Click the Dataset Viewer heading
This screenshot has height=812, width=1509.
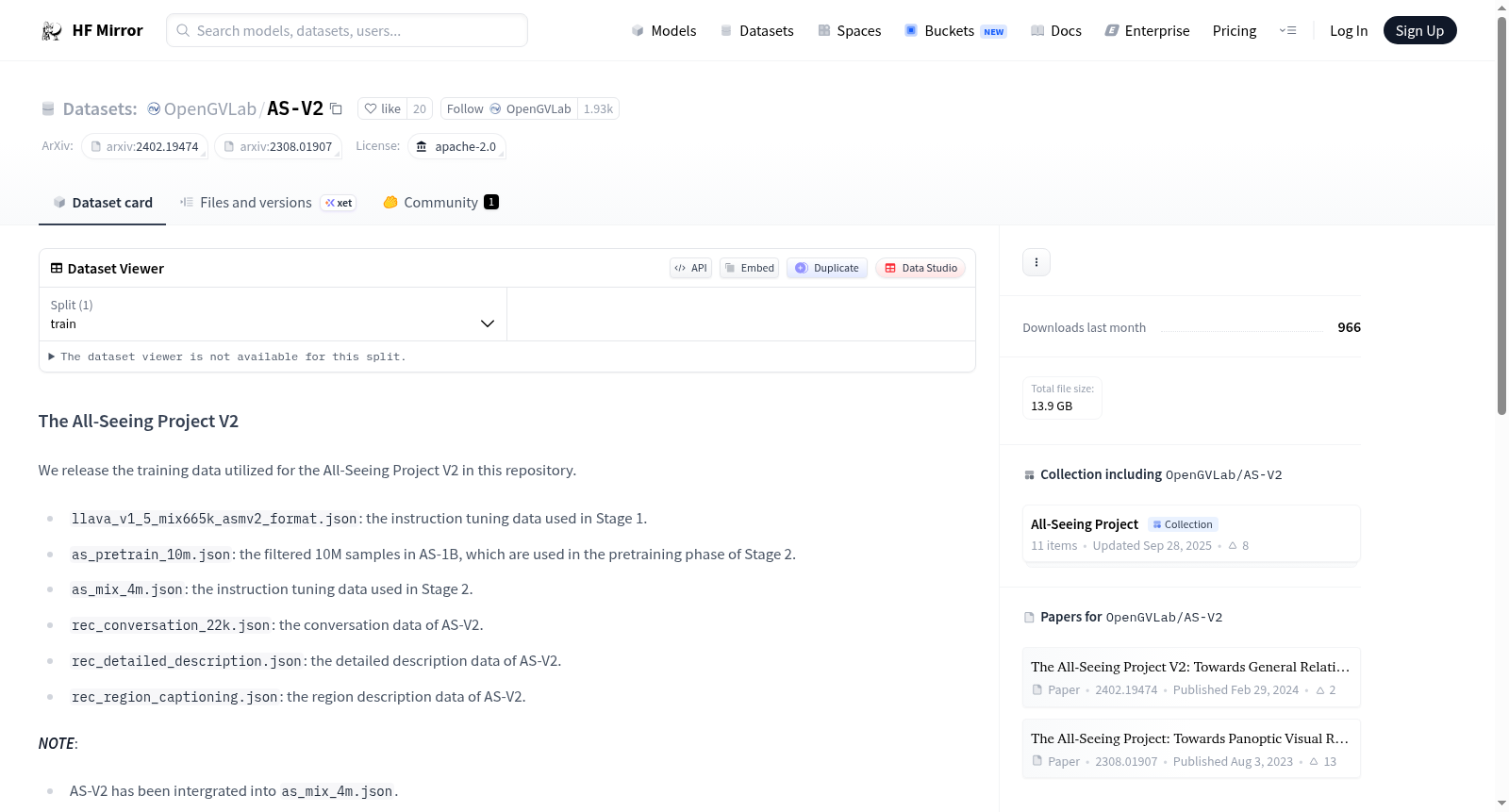(116, 269)
